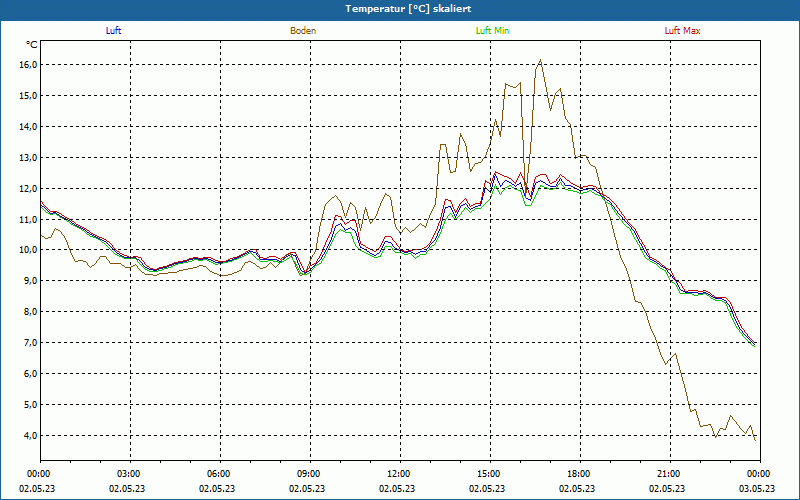Viewport: 800px width, 500px height.
Task: Click the 6,0 y-axis value
Action: 31,373
